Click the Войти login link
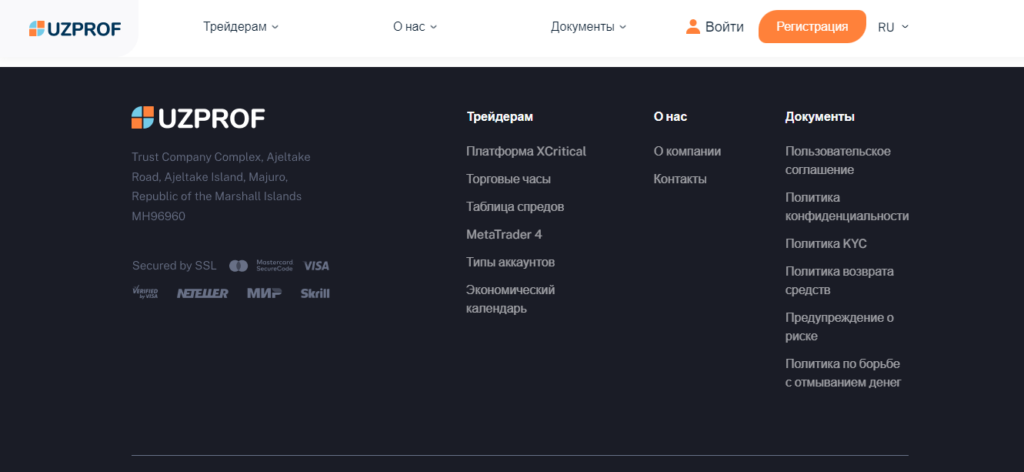 [x=724, y=27]
